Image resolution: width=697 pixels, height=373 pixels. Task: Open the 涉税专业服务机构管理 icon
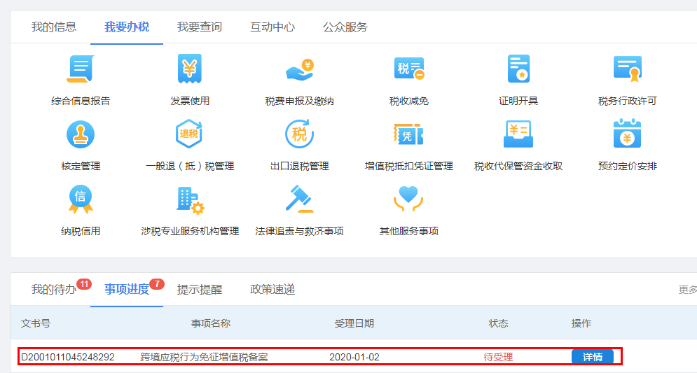click(190, 201)
